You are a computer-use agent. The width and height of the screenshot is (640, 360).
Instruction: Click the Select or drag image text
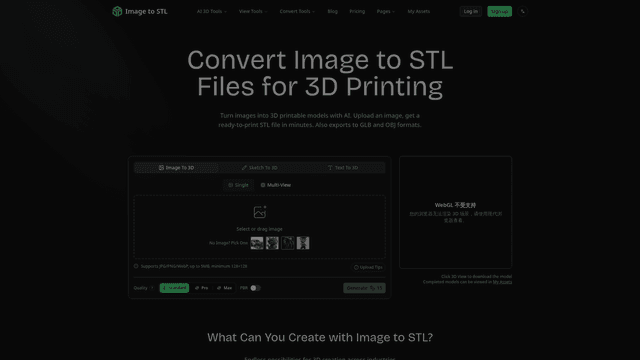coord(260,229)
